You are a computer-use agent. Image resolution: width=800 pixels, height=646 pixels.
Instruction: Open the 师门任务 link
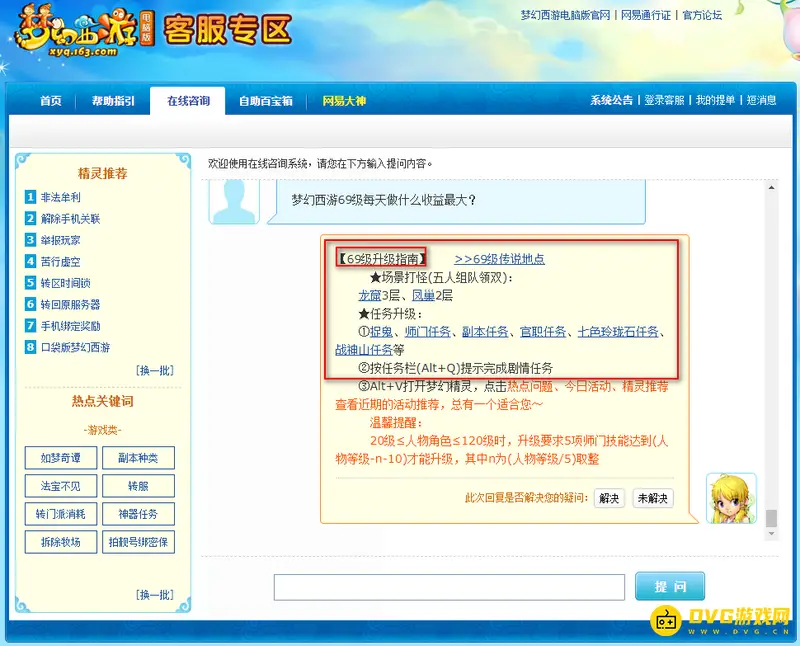(428, 332)
